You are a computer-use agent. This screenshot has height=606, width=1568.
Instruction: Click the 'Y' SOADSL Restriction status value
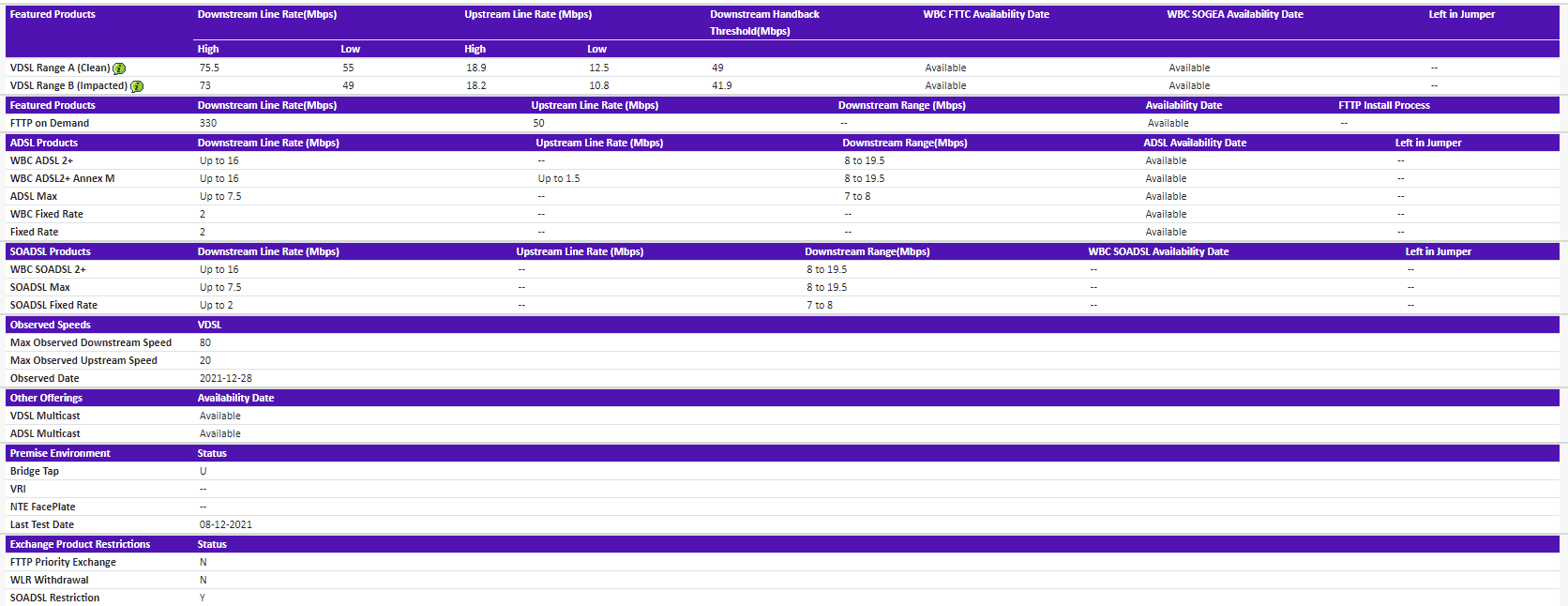pos(203,598)
